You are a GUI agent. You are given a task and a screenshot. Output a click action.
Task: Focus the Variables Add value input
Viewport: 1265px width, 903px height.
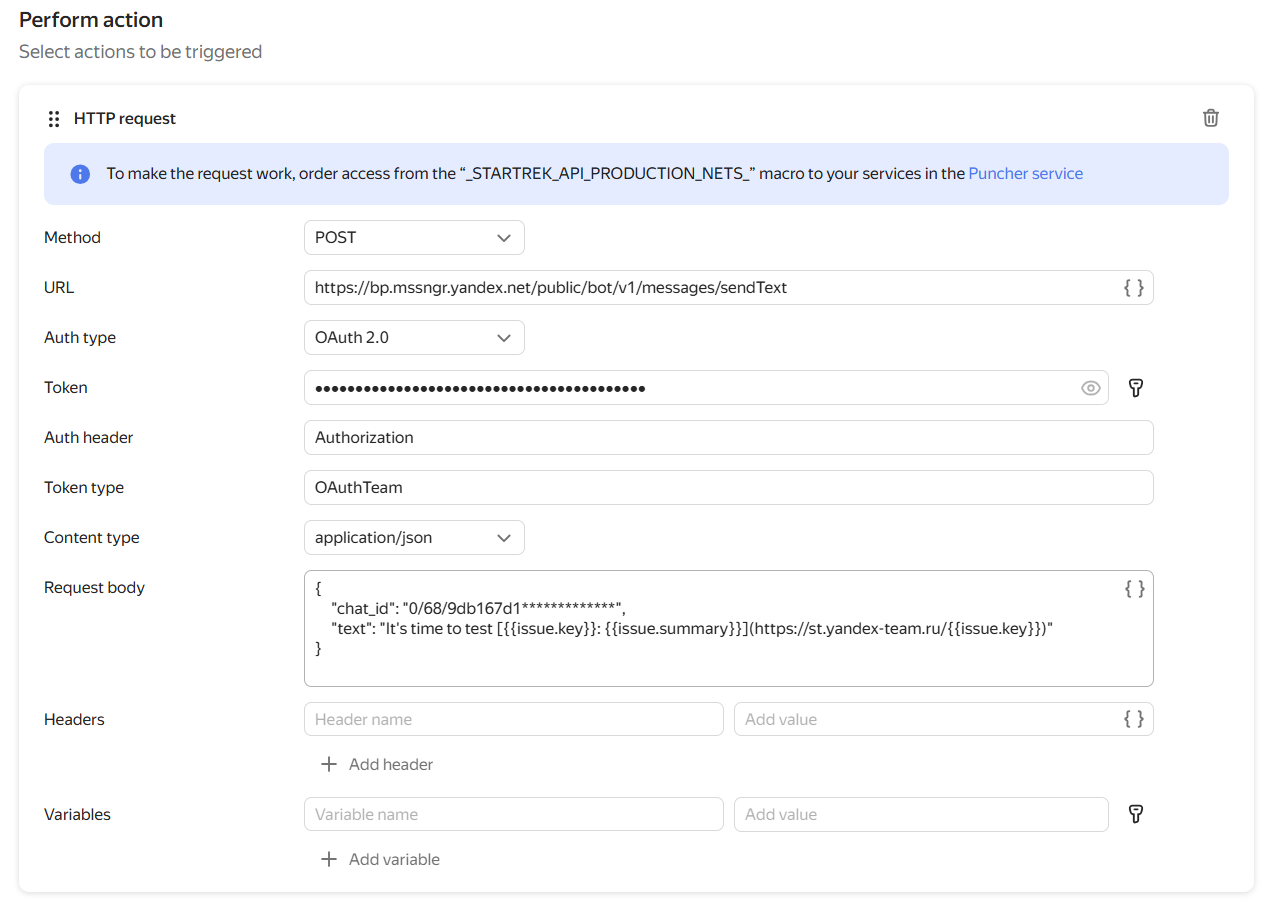[x=921, y=814]
